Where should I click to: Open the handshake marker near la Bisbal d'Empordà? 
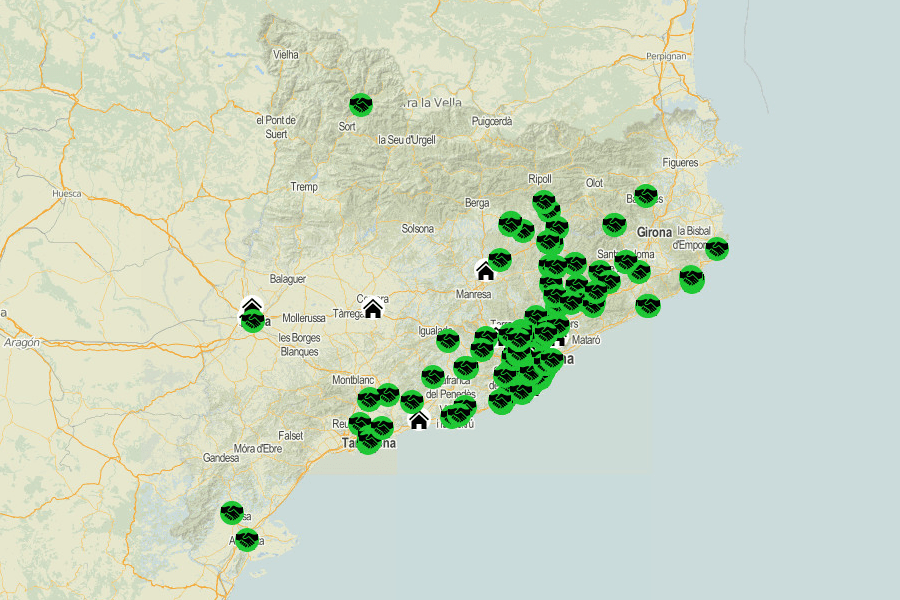click(716, 248)
